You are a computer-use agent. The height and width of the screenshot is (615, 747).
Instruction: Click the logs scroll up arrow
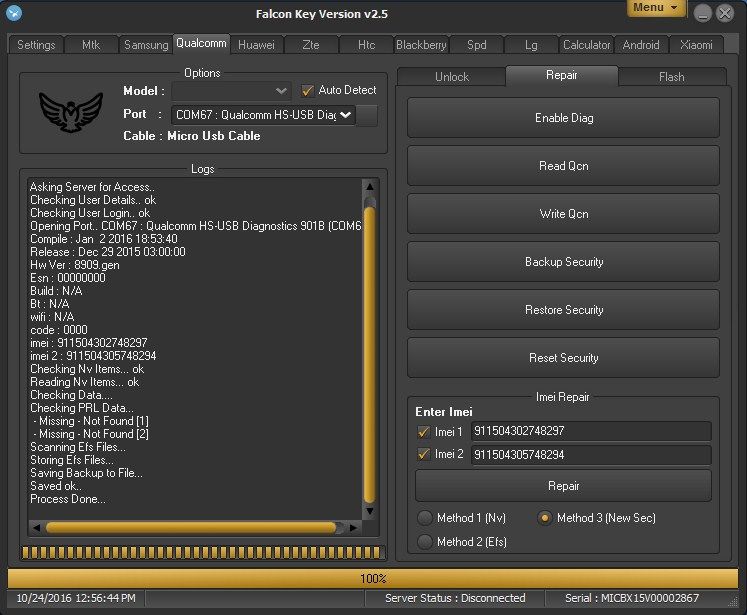[370, 187]
